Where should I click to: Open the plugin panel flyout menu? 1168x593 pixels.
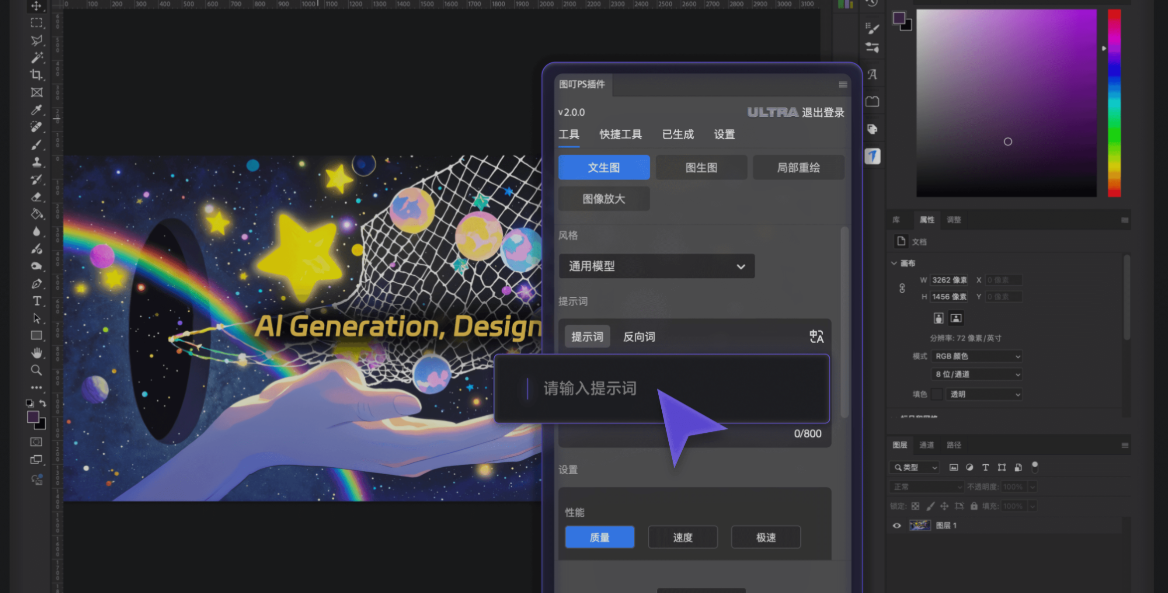tap(842, 85)
